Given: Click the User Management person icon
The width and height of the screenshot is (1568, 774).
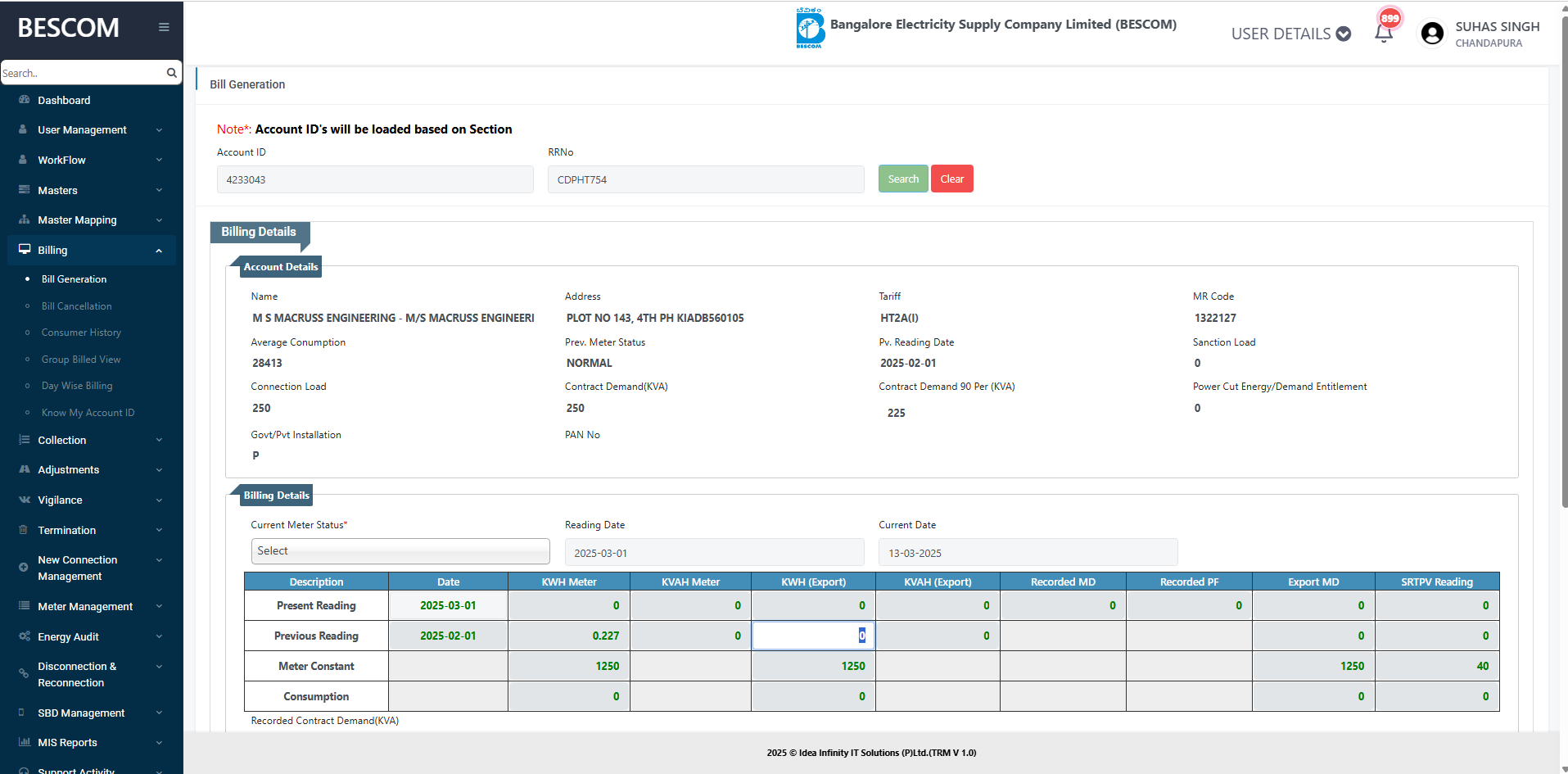Looking at the screenshot, I should (24, 129).
